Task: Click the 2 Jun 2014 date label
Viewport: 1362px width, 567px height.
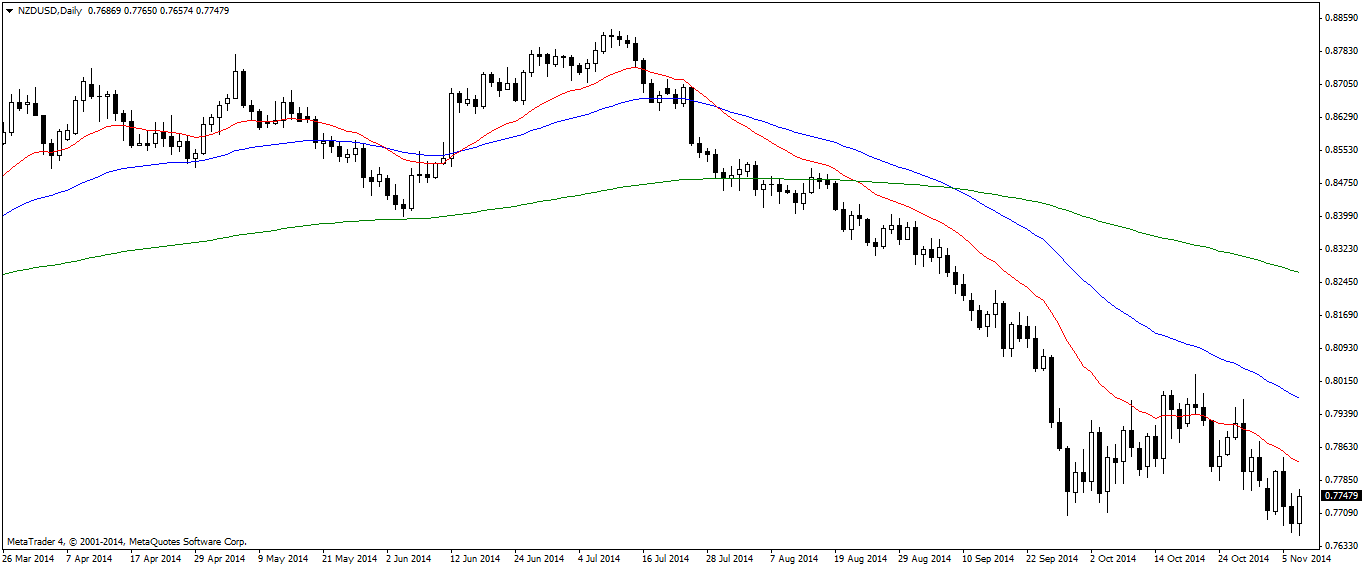Action: [409, 559]
